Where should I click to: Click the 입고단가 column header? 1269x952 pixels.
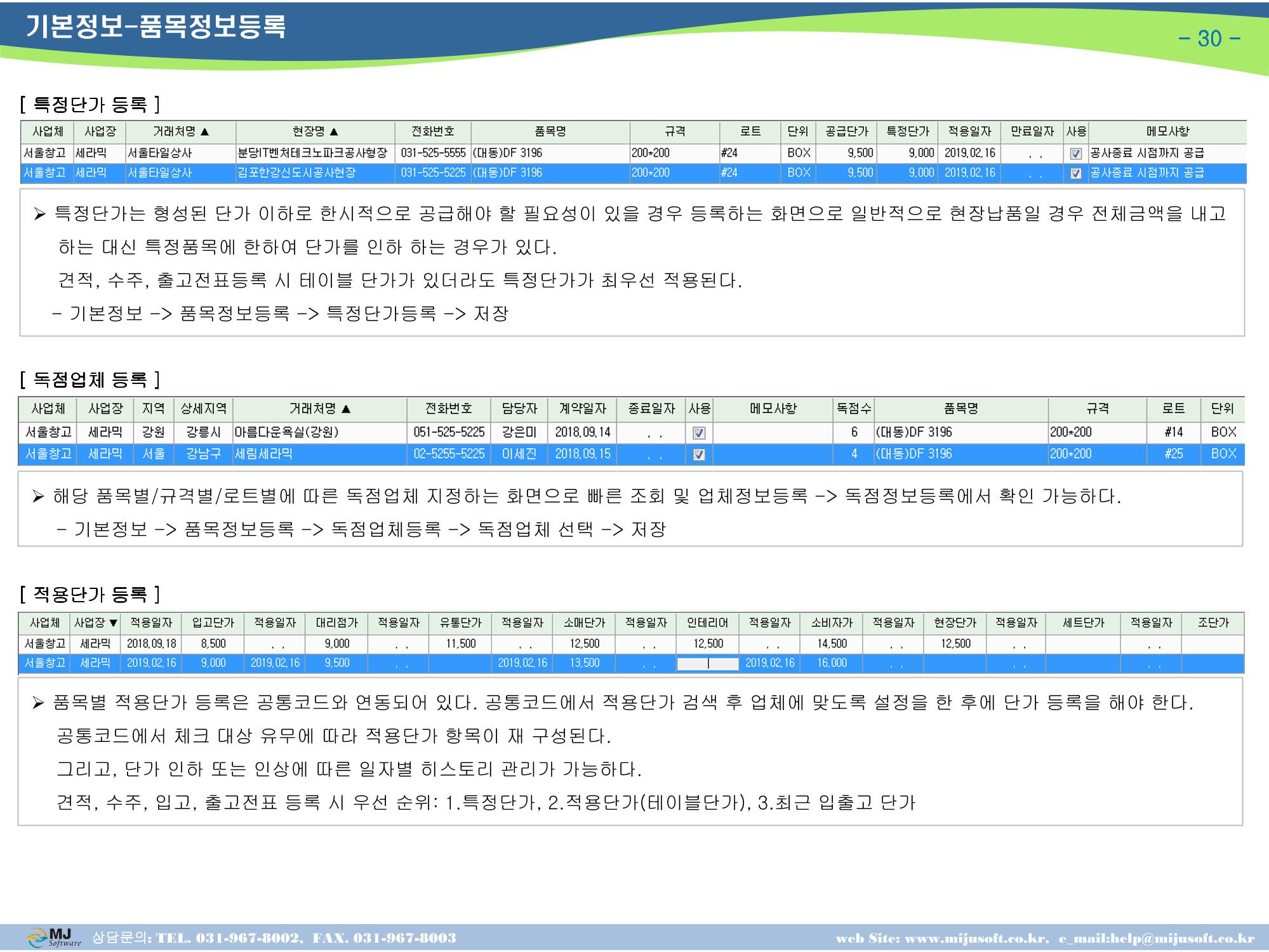213,623
